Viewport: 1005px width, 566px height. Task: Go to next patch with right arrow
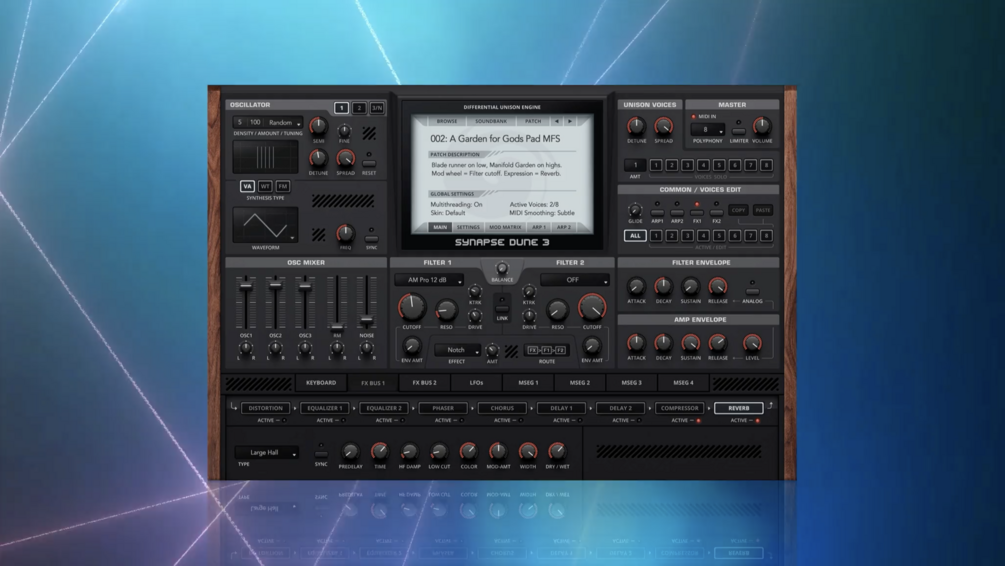click(x=570, y=121)
